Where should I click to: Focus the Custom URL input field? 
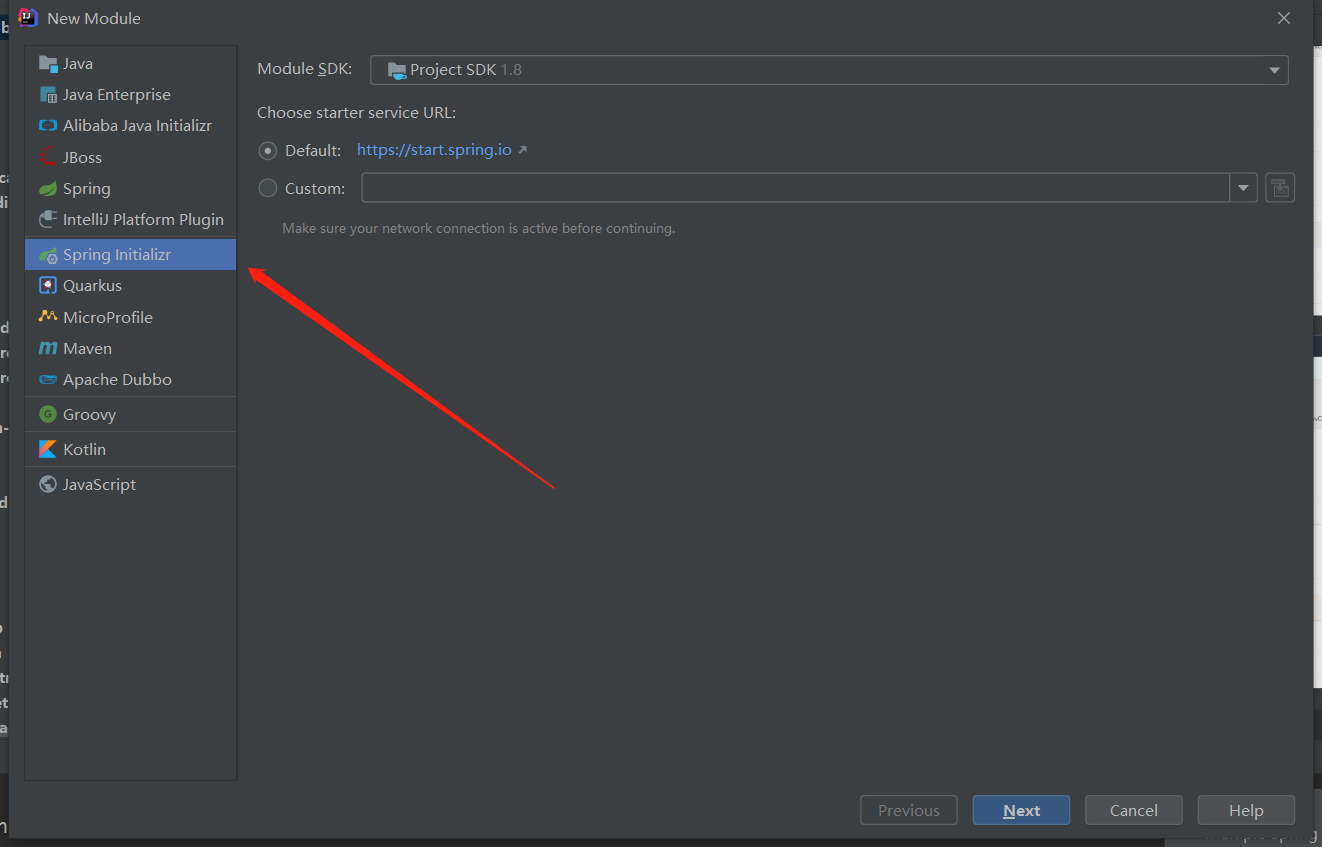pyautogui.click(x=796, y=188)
